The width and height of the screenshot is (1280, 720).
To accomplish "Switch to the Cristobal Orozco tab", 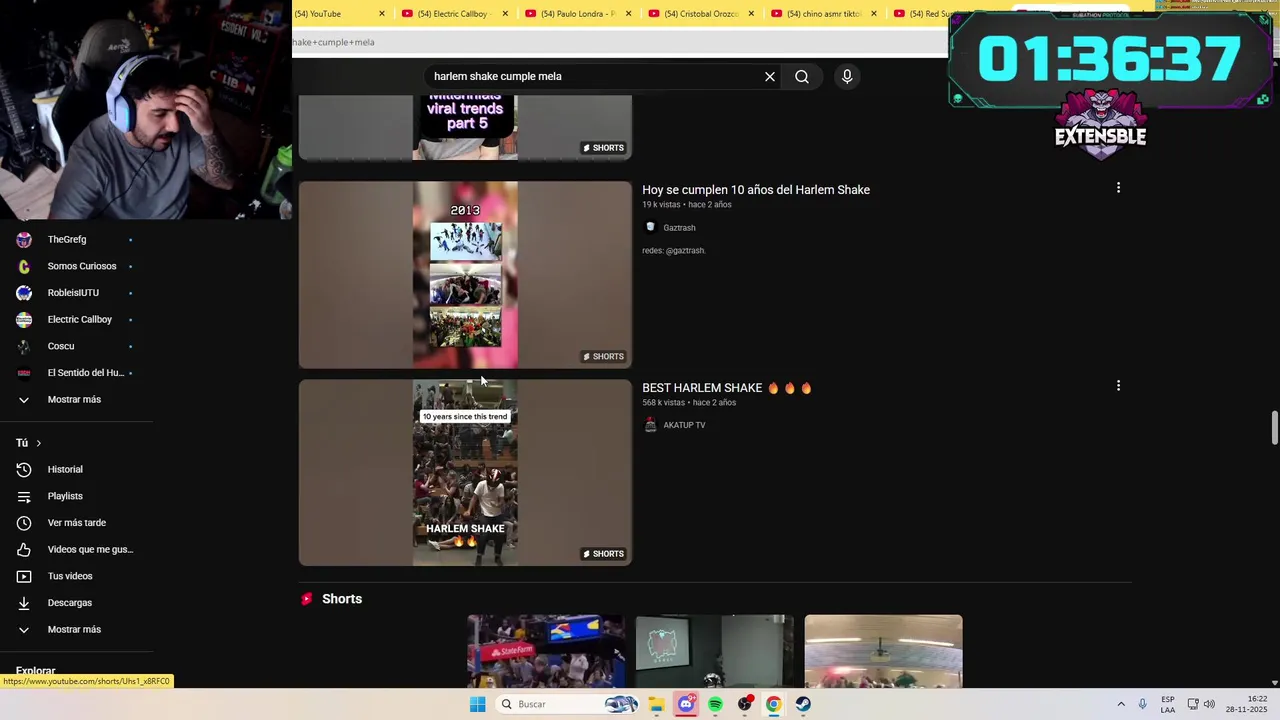I will point(702,14).
